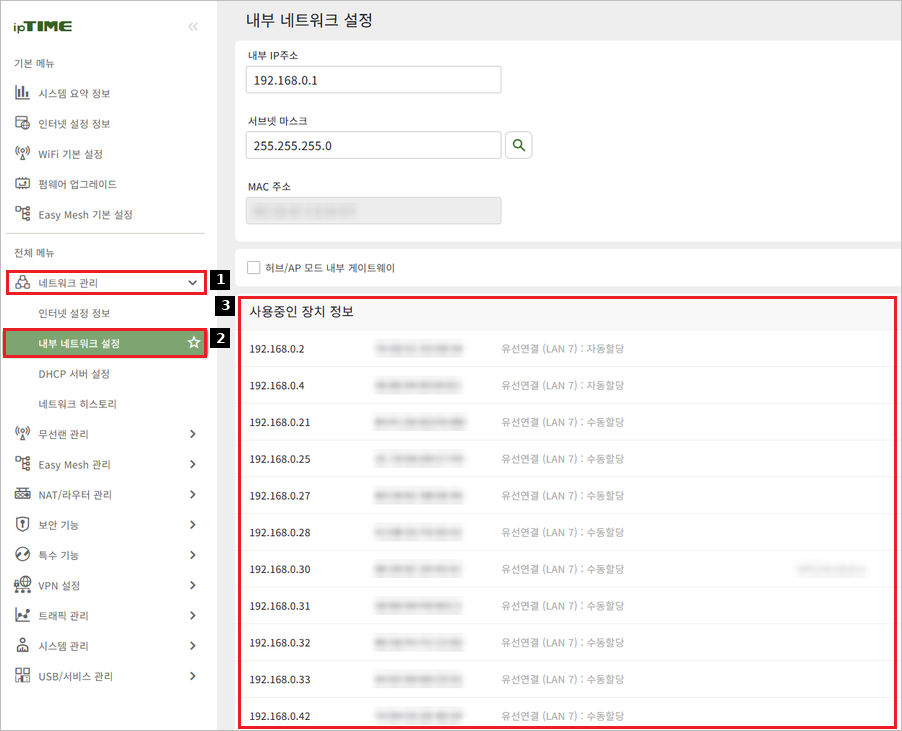Select 내부 네트워크 설정 submenu
Image resolution: width=902 pixels, height=731 pixels.
(x=105, y=343)
